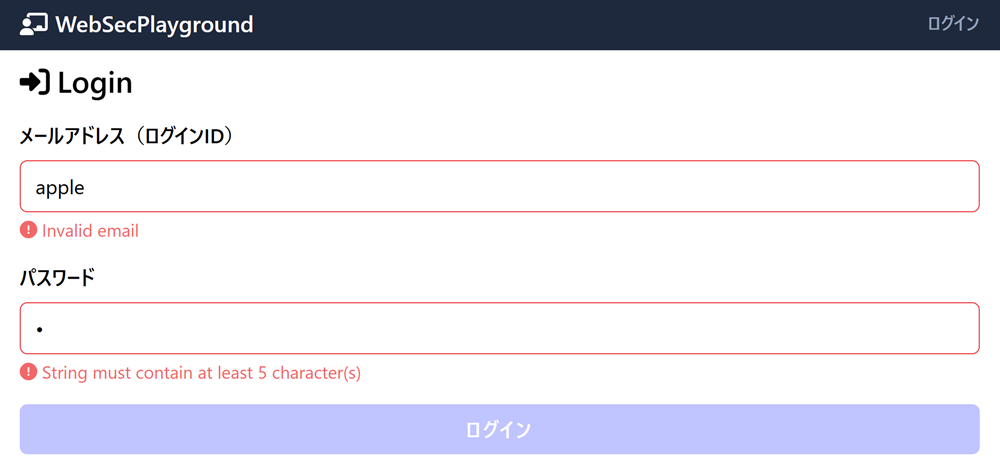Click the warning icon beside the string length error
This screenshot has width=1000, height=458.
[29, 373]
